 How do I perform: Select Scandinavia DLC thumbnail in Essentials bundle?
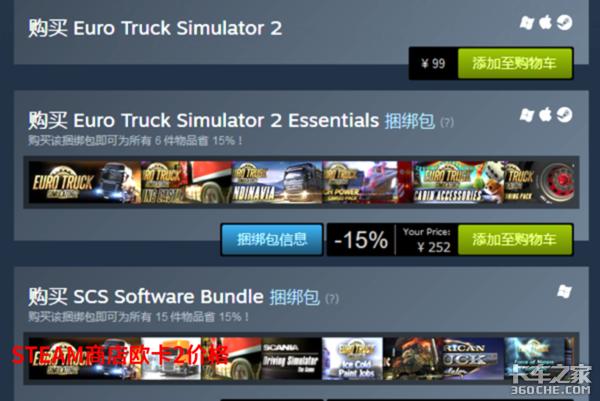277,182
